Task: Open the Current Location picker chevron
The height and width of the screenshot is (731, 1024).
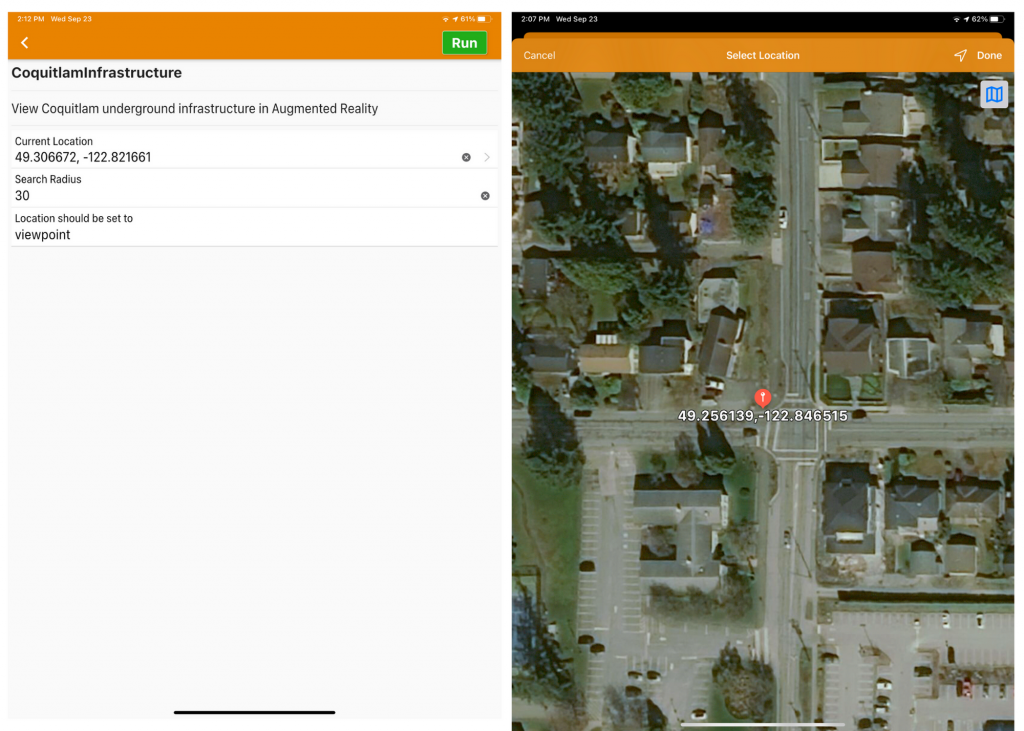Action: tap(487, 157)
